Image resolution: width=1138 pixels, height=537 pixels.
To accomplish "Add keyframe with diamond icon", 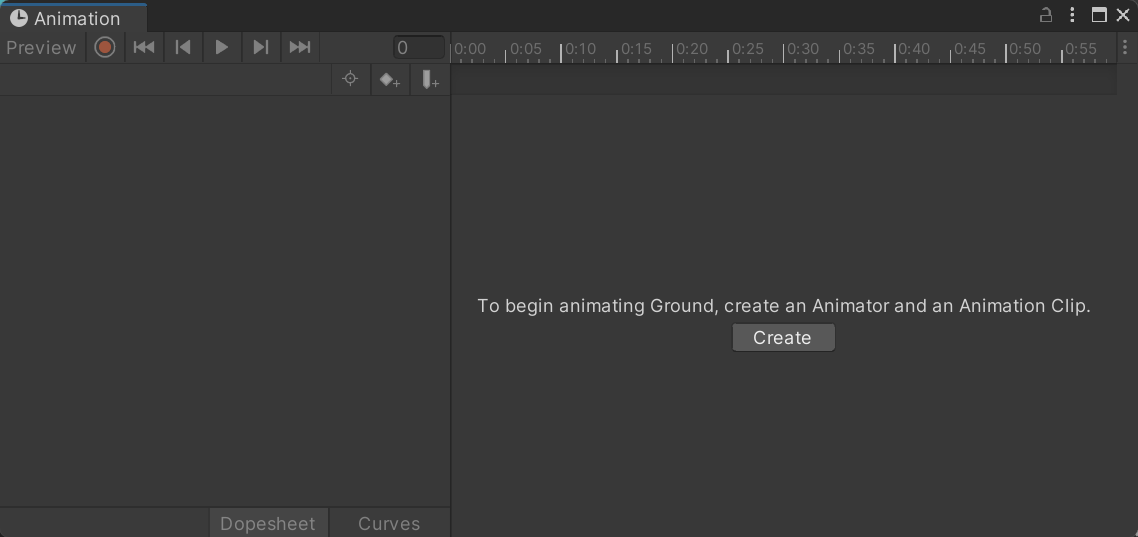I will click(390, 80).
